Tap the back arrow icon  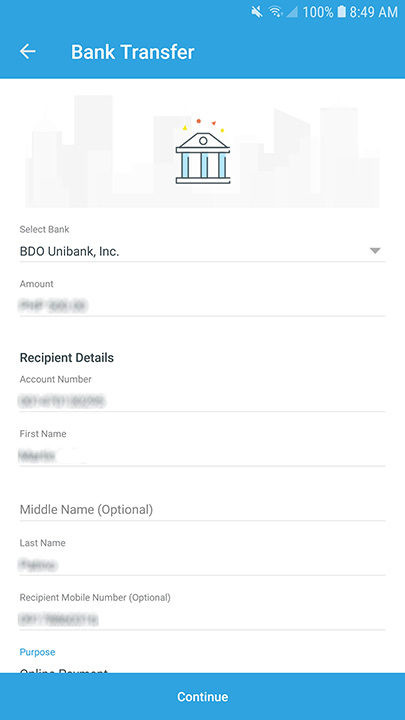[28, 51]
